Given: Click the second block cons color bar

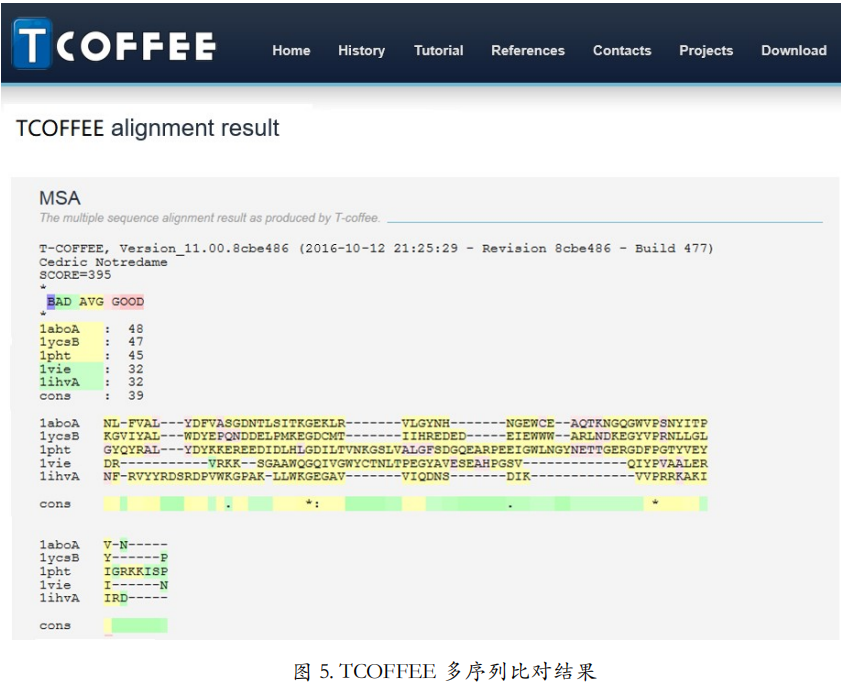Looking at the screenshot, I should (136, 625).
